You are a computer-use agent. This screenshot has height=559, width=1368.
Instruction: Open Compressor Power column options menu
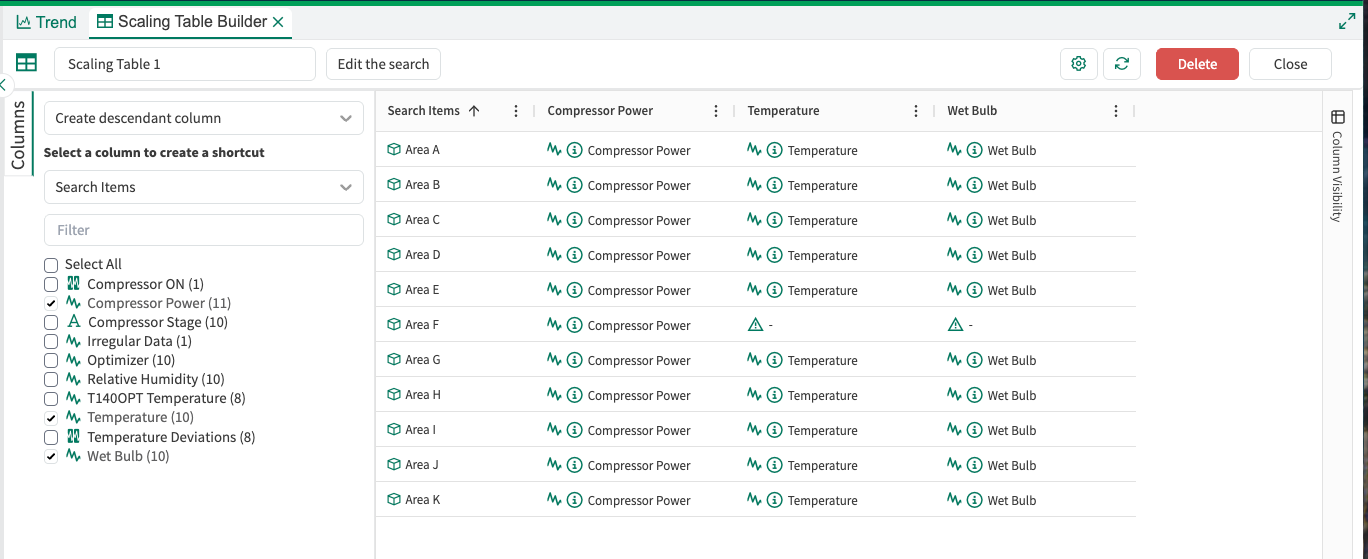pos(716,111)
